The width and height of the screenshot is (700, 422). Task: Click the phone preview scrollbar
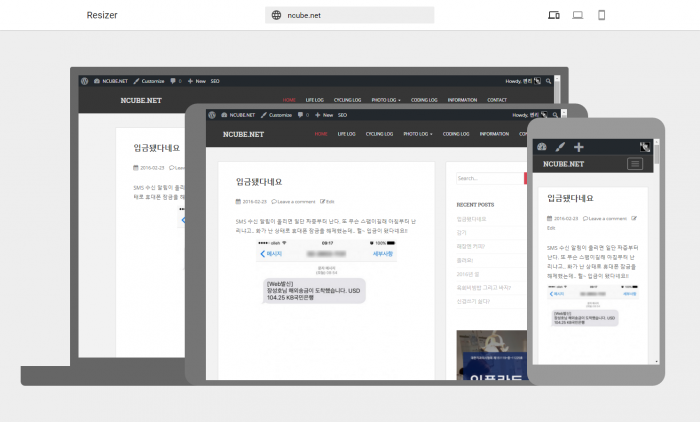657,251
